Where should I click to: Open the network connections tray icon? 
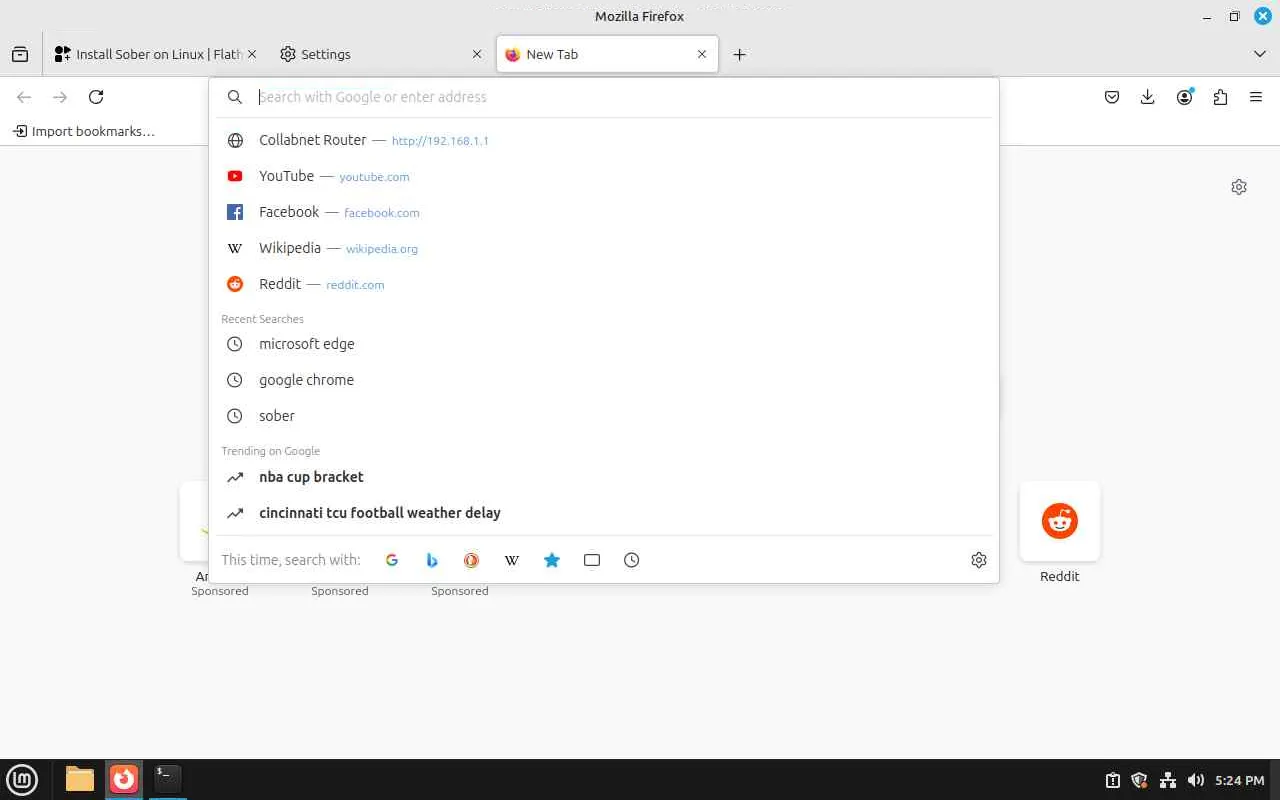pyautogui.click(x=1167, y=780)
